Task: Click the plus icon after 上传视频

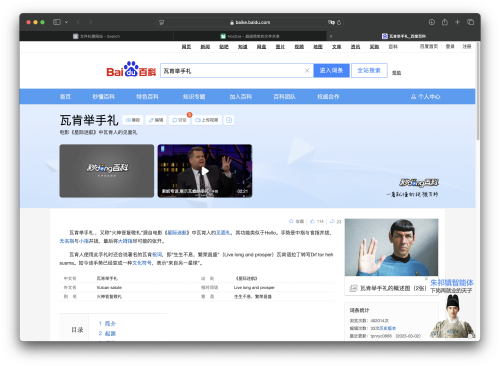Action: [229, 120]
